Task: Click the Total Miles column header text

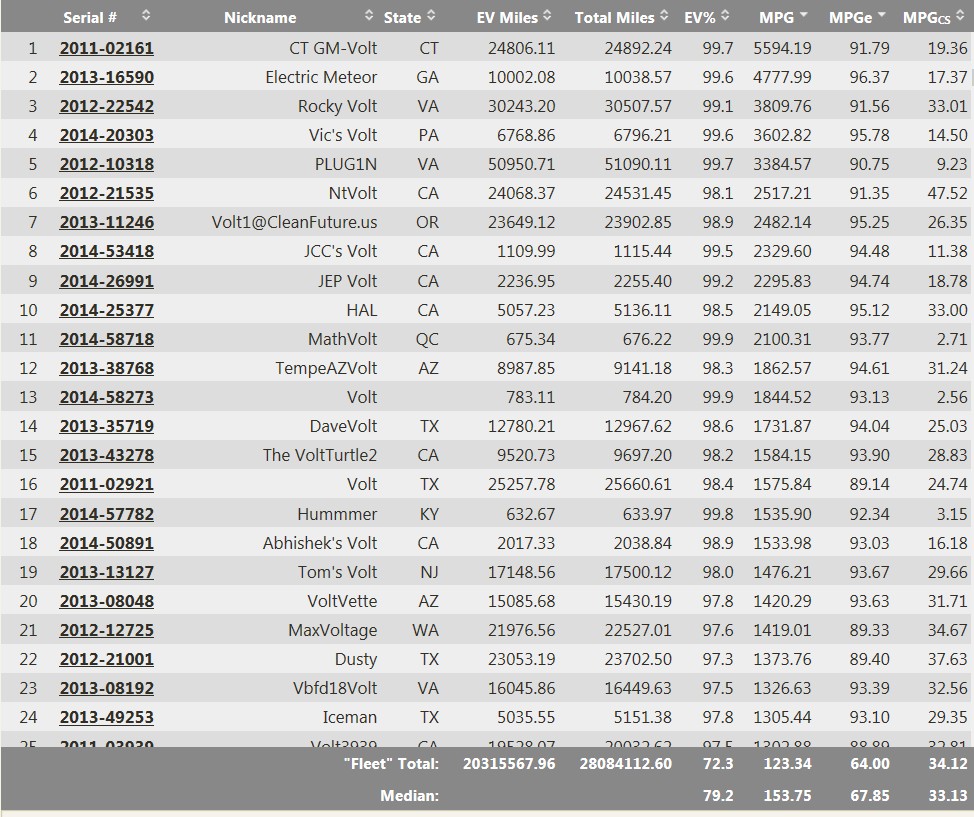Action: tap(614, 17)
